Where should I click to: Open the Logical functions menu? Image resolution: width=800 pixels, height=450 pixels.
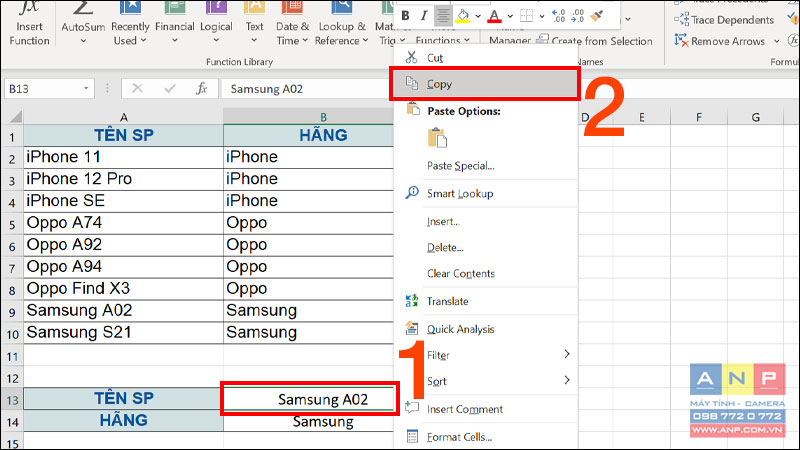tap(216, 24)
